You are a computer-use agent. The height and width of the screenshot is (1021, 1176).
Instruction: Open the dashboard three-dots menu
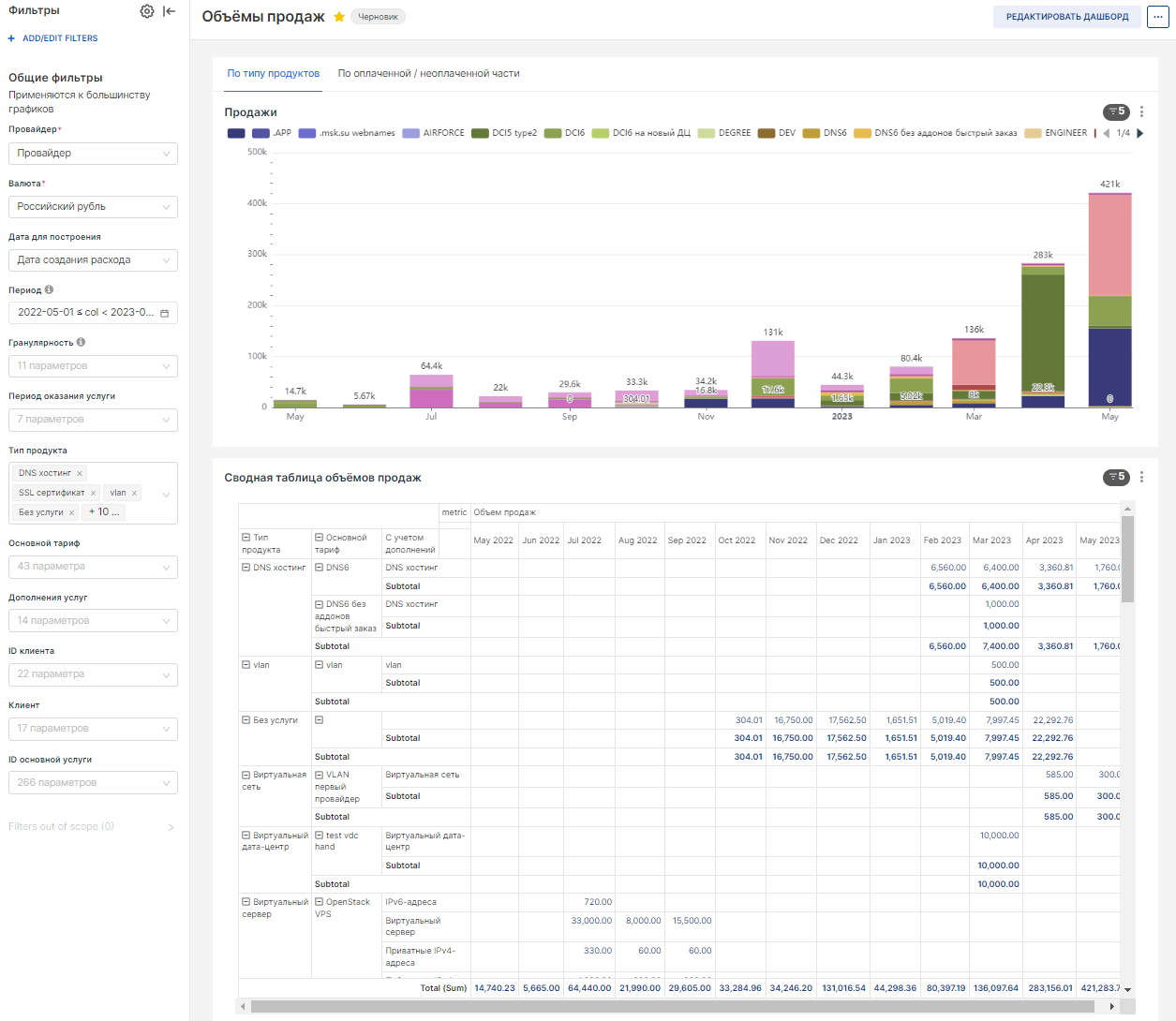point(1157,17)
